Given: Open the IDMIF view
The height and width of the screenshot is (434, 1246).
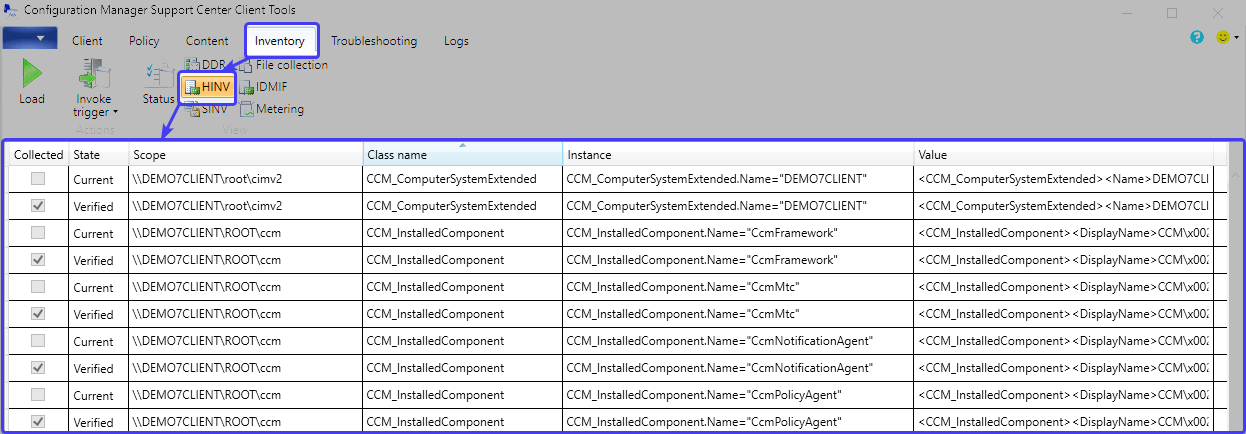Looking at the screenshot, I should click(x=263, y=87).
